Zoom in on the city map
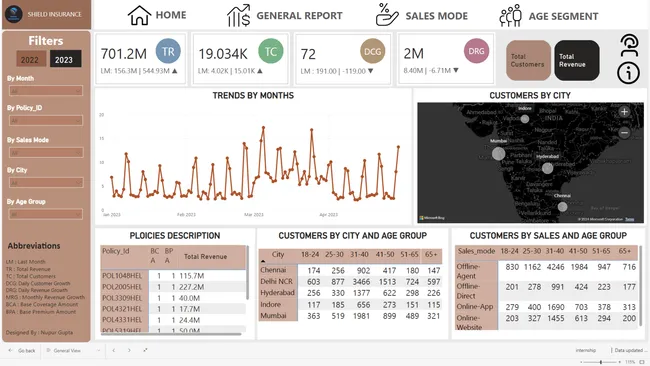The image size is (650, 366). pyautogui.click(x=624, y=111)
